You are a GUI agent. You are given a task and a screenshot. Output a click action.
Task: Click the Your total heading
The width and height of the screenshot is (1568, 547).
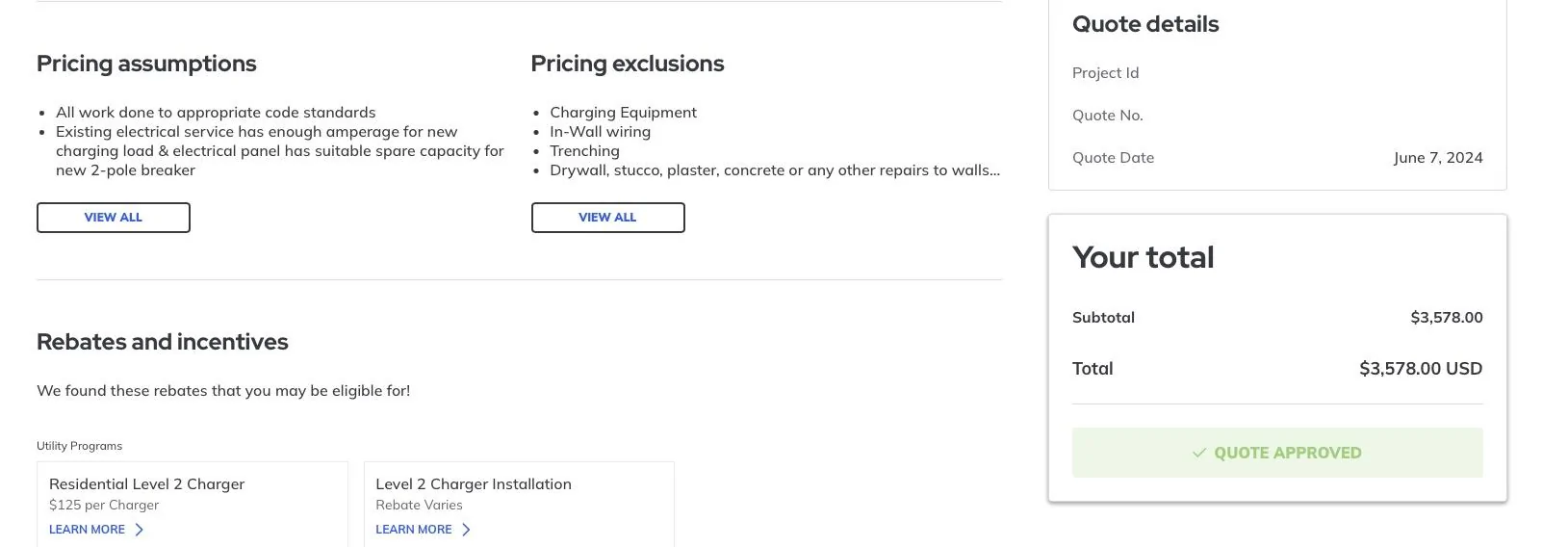(1144, 257)
